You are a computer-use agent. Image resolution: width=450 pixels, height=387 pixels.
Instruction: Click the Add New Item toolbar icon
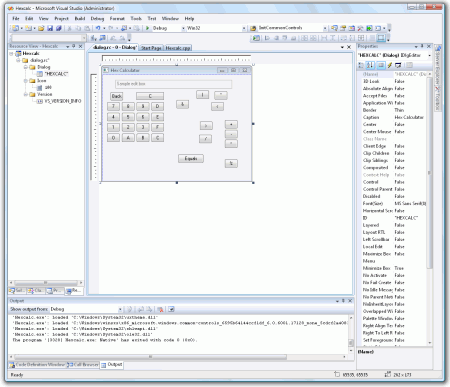click(28, 28)
